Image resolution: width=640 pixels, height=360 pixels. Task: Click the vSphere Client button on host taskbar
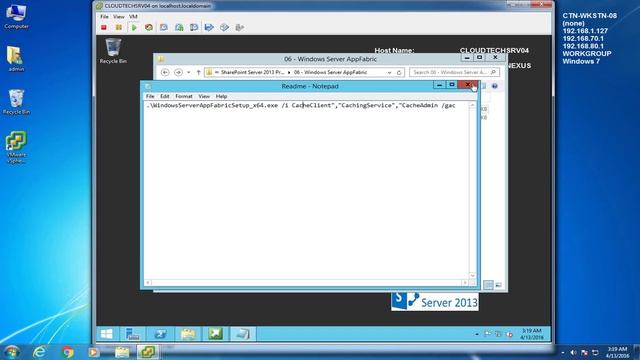[x=148, y=352]
